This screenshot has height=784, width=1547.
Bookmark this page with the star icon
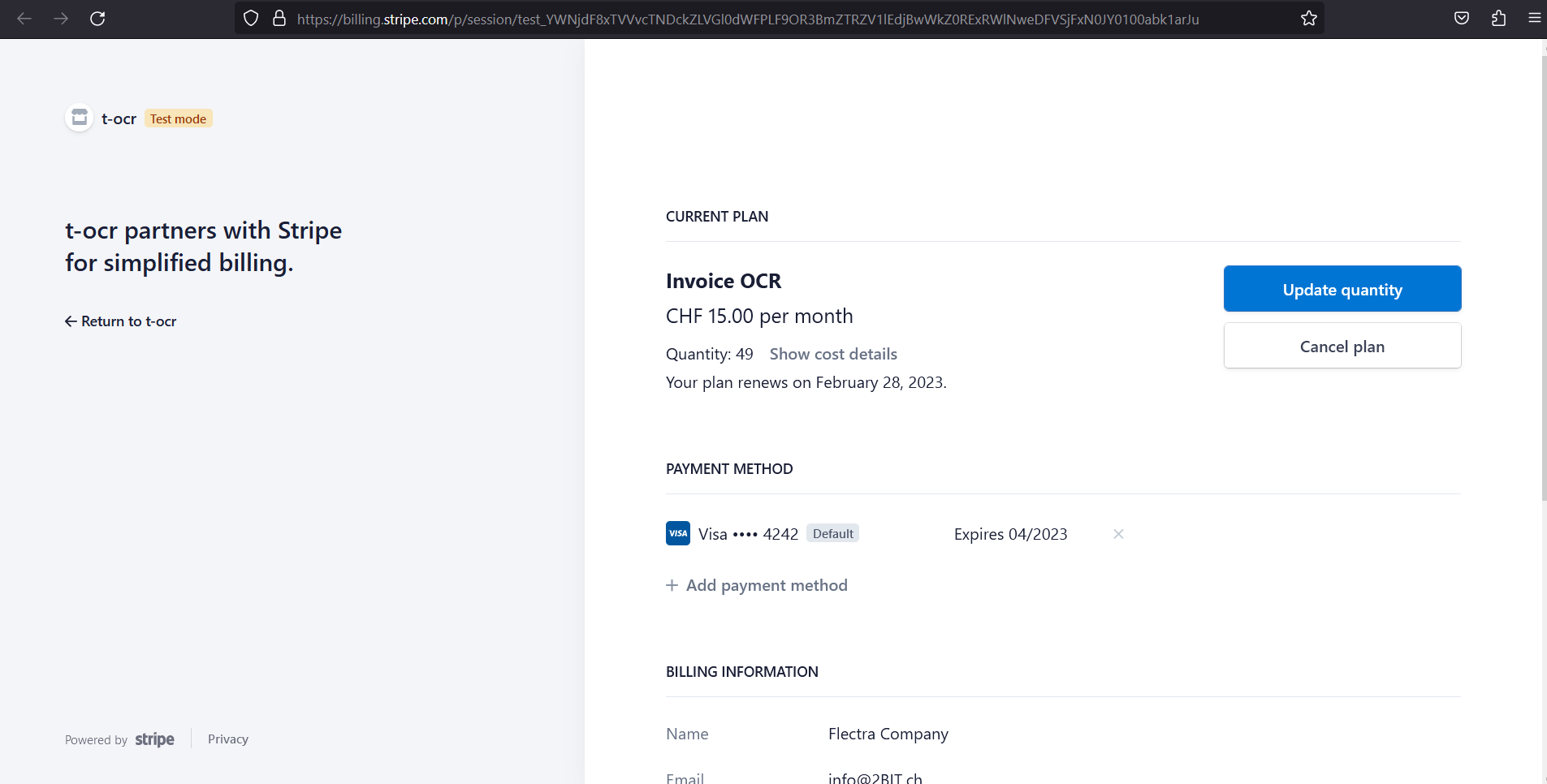tap(1308, 18)
